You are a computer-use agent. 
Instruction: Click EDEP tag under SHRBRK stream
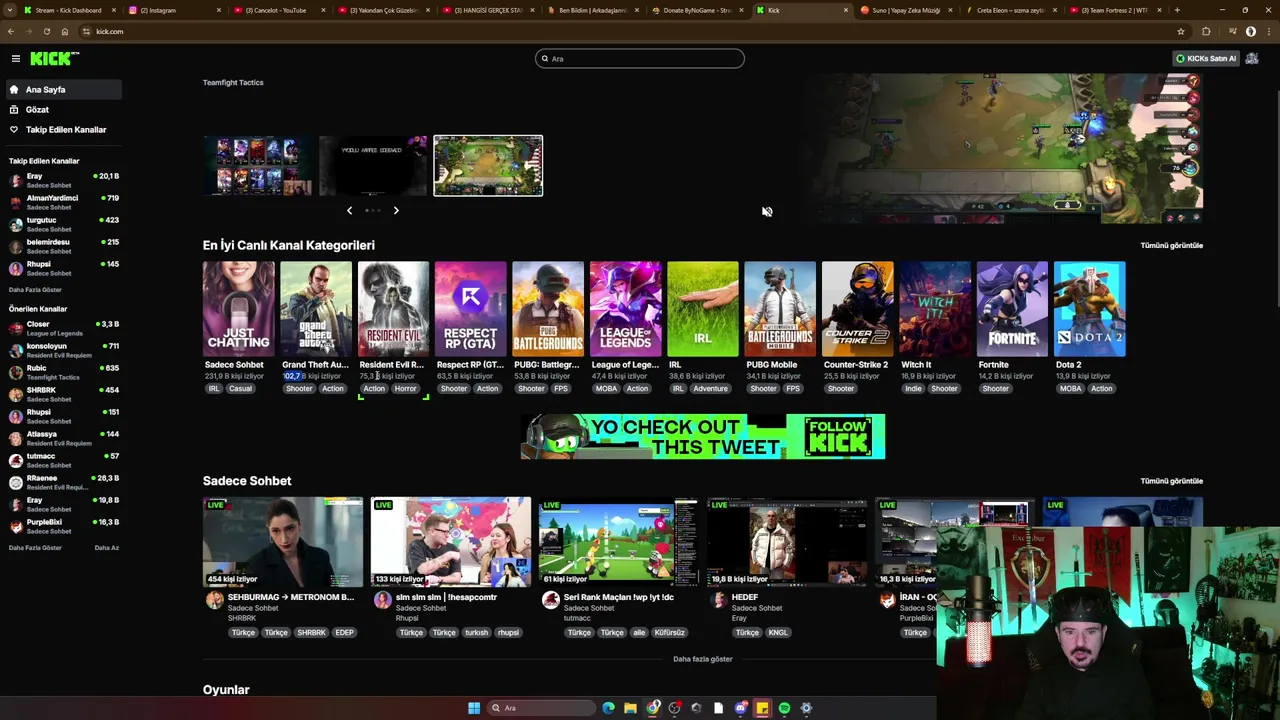click(344, 633)
